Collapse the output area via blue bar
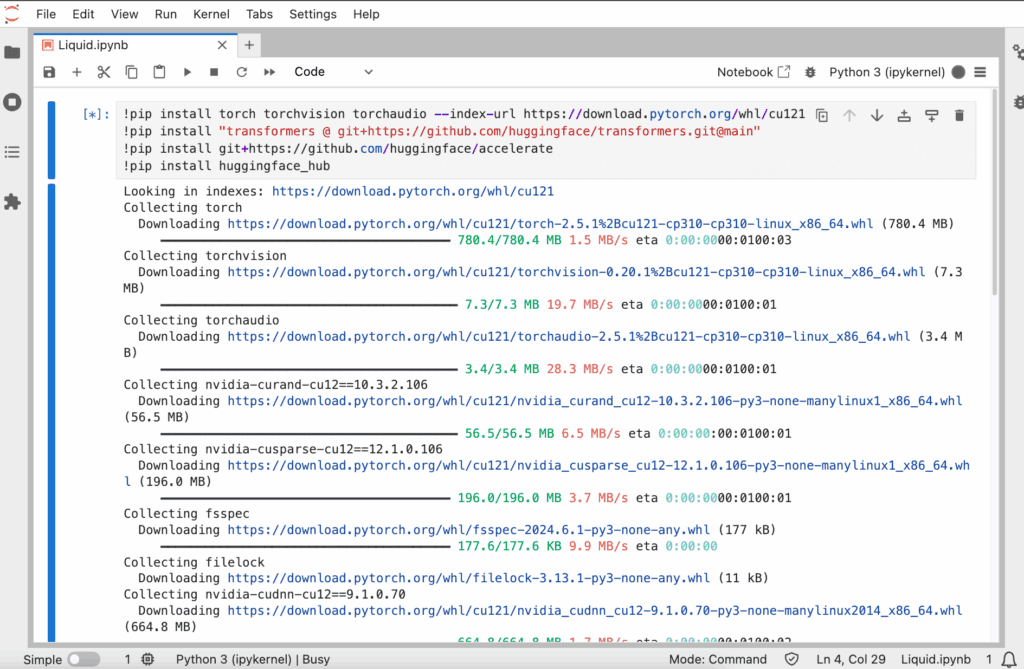The height and width of the screenshot is (669, 1024). pyautogui.click(x=51, y=413)
